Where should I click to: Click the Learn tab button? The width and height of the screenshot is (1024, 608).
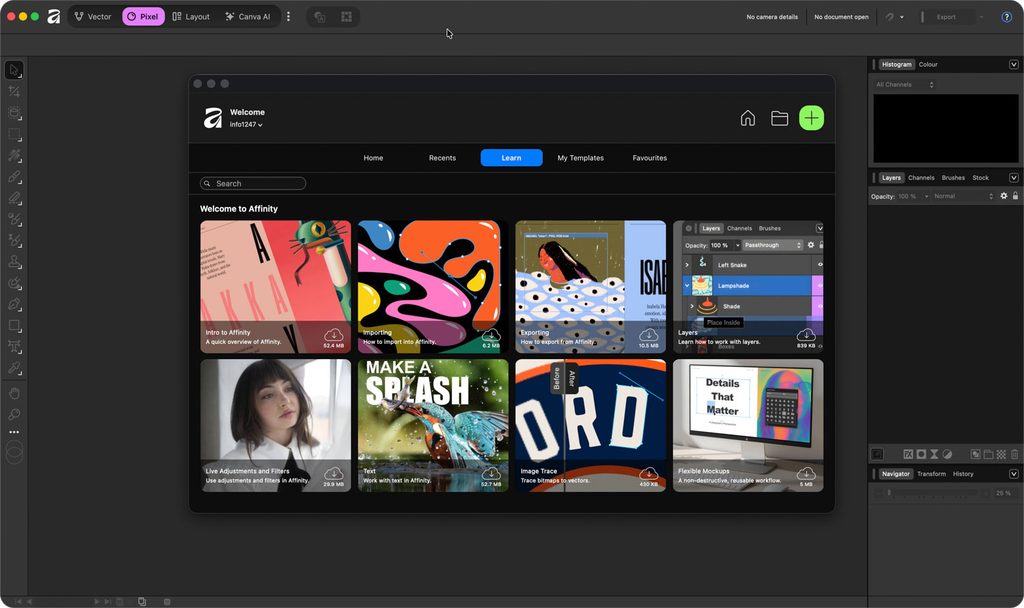[511, 158]
